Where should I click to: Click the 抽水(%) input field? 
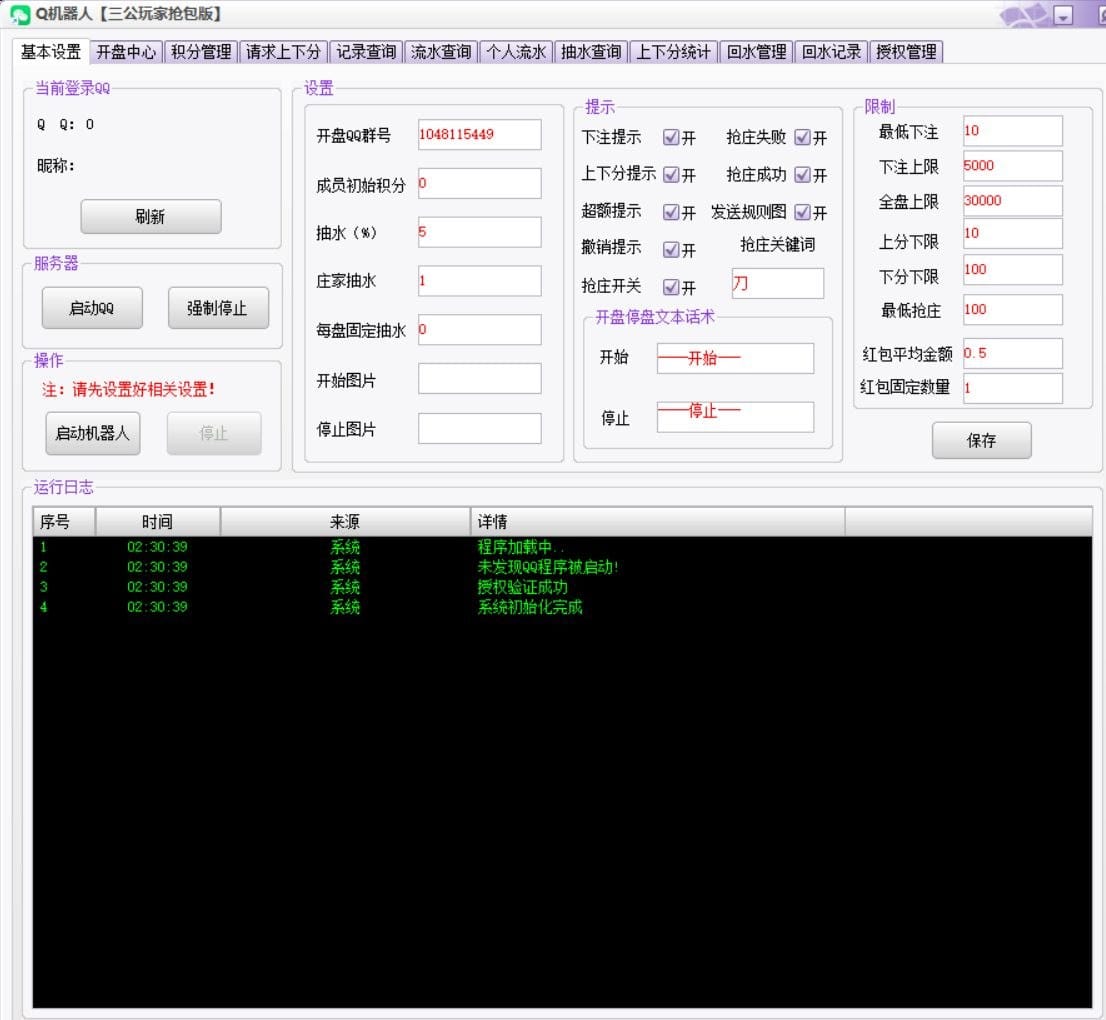tap(480, 232)
